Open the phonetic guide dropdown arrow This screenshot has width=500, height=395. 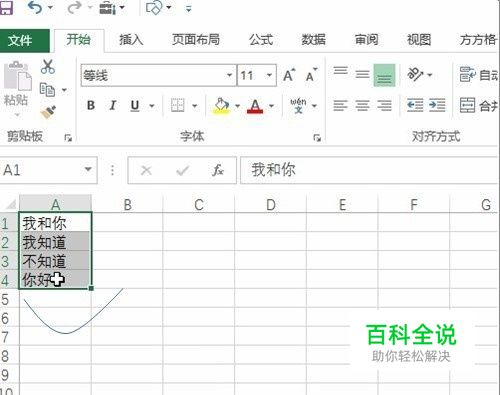314,106
